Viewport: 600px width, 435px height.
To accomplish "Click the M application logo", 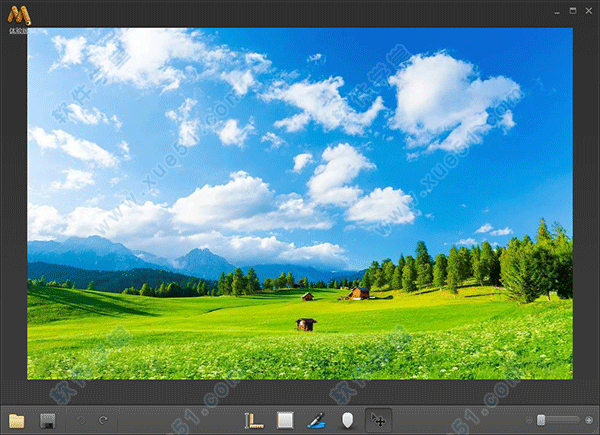I will [x=18, y=13].
